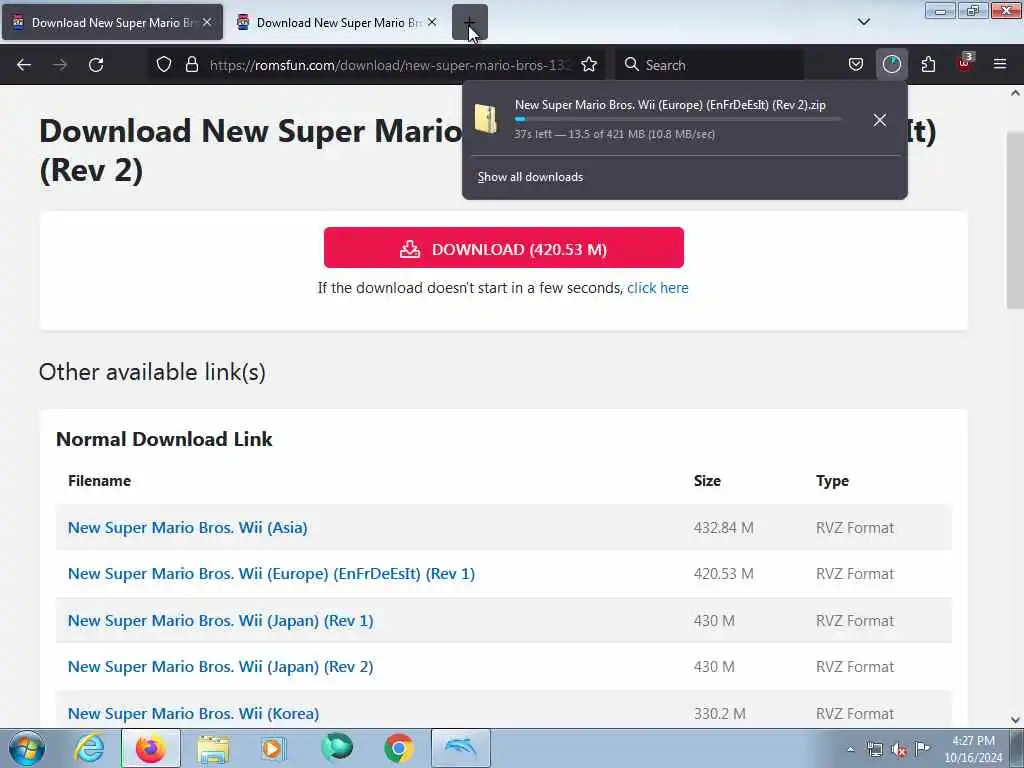Image resolution: width=1024 pixels, height=768 pixels.
Task: Cancel the zip download in panel
Action: 880,120
